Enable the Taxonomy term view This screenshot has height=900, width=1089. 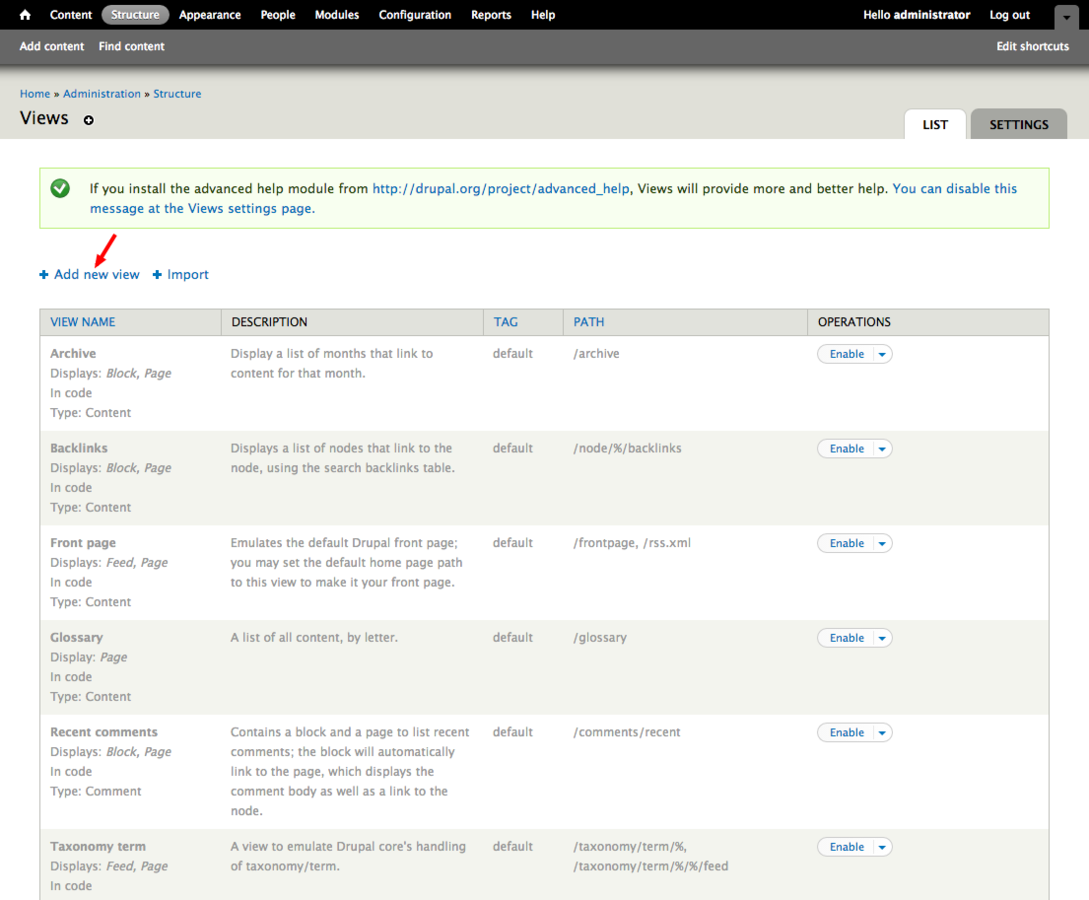click(x=847, y=847)
